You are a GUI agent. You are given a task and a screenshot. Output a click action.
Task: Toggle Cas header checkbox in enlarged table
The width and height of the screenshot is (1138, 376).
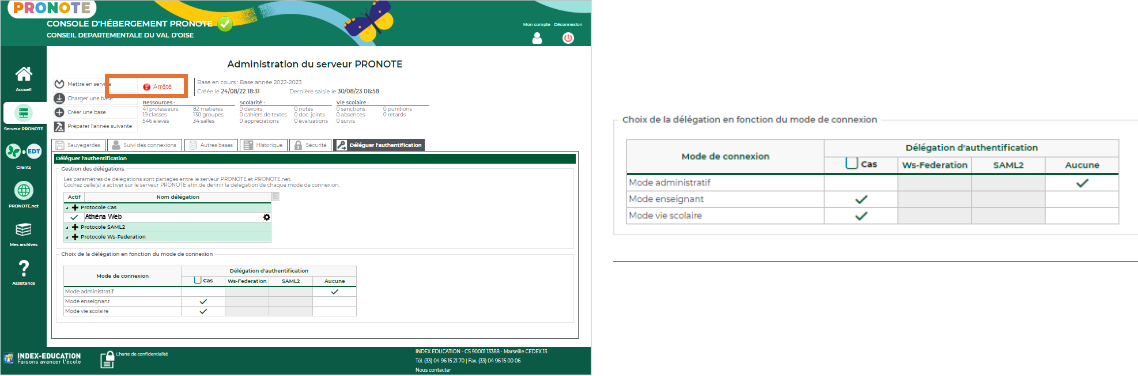(x=852, y=164)
